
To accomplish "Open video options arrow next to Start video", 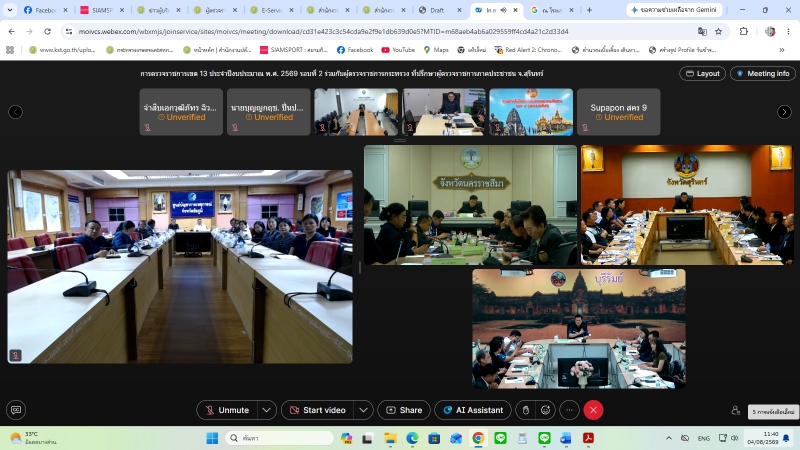I will 363,410.
